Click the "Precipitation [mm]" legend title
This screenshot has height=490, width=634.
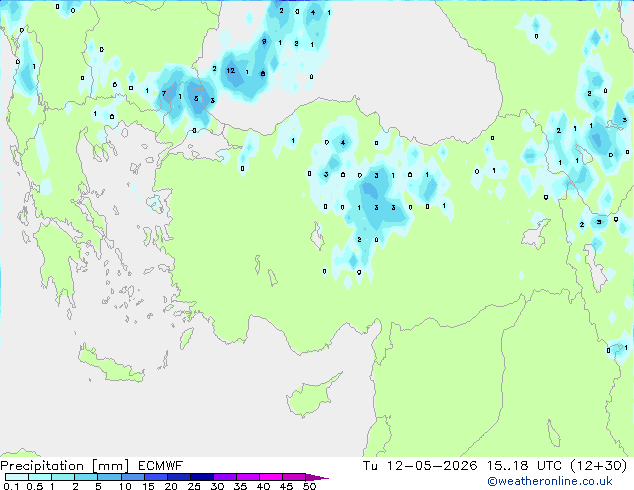click(64, 466)
